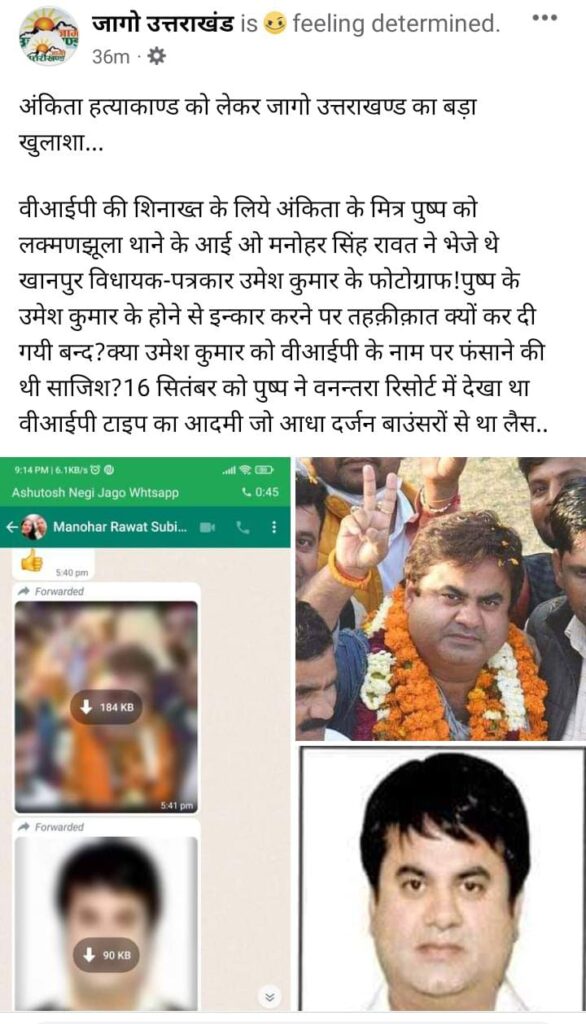Tap the scroll-to-bottom double chevron button
586x1024 pixels.
coord(269,996)
